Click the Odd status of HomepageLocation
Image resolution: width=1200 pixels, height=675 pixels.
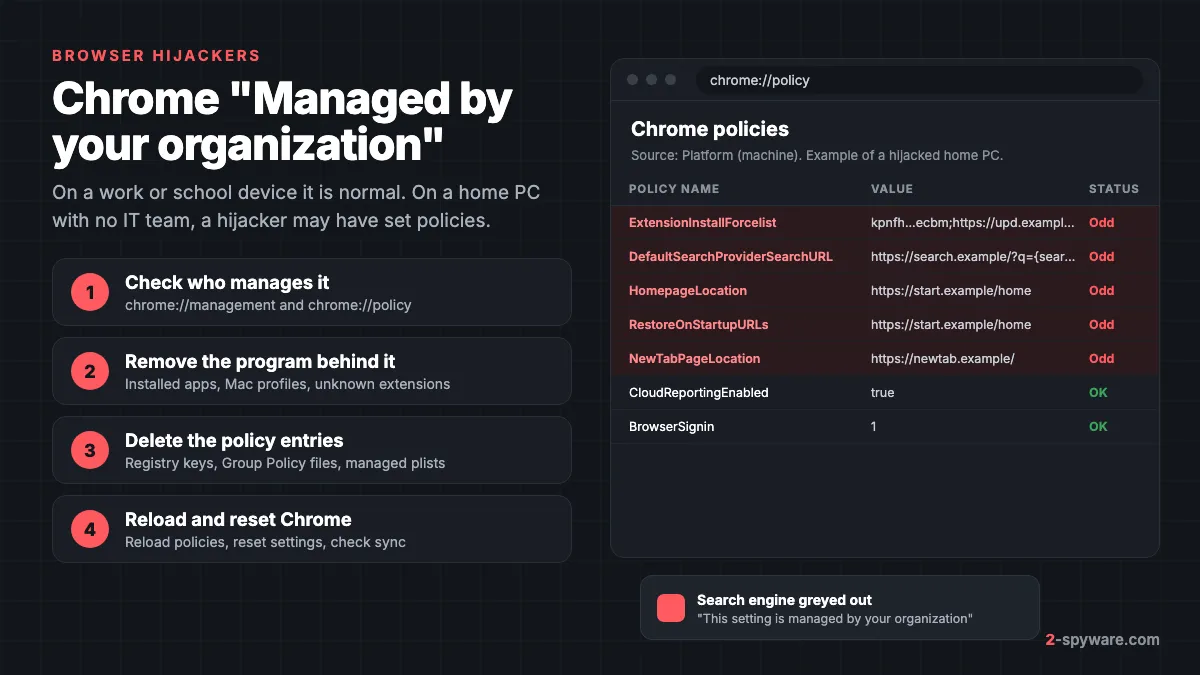coord(1102,291)
